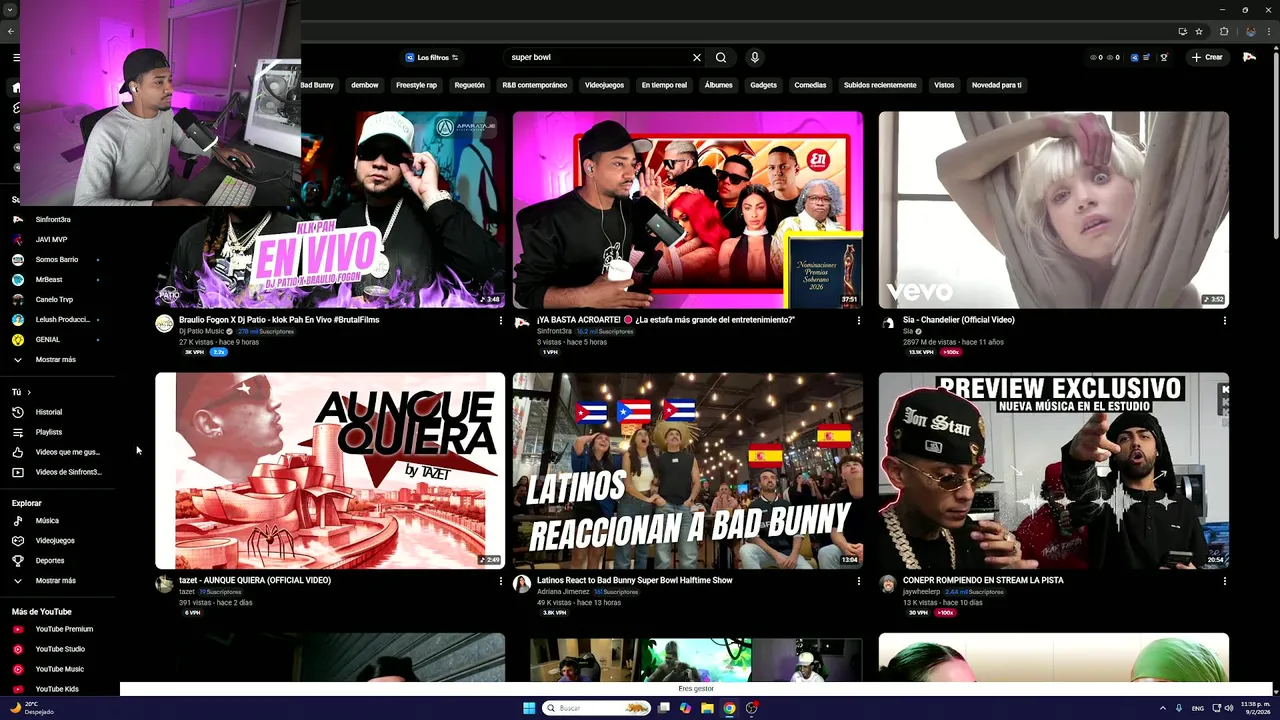The height and width of the screenshot is (720, 1280).
Task: Select the Álbumes filter chip
Action: click(x=719, y=85)
